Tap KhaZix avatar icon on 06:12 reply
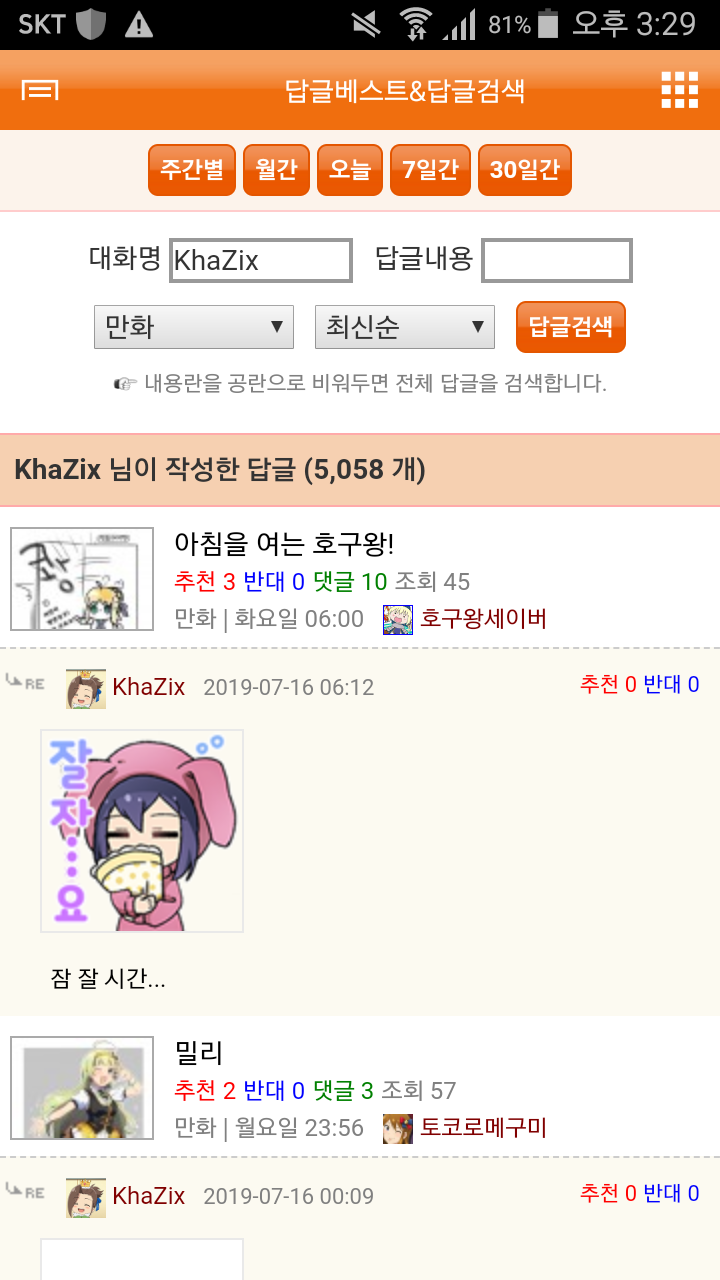Image resolution: width=720 pixels, height=1280 pixels. pyautogui.click(x=86, y=688)
